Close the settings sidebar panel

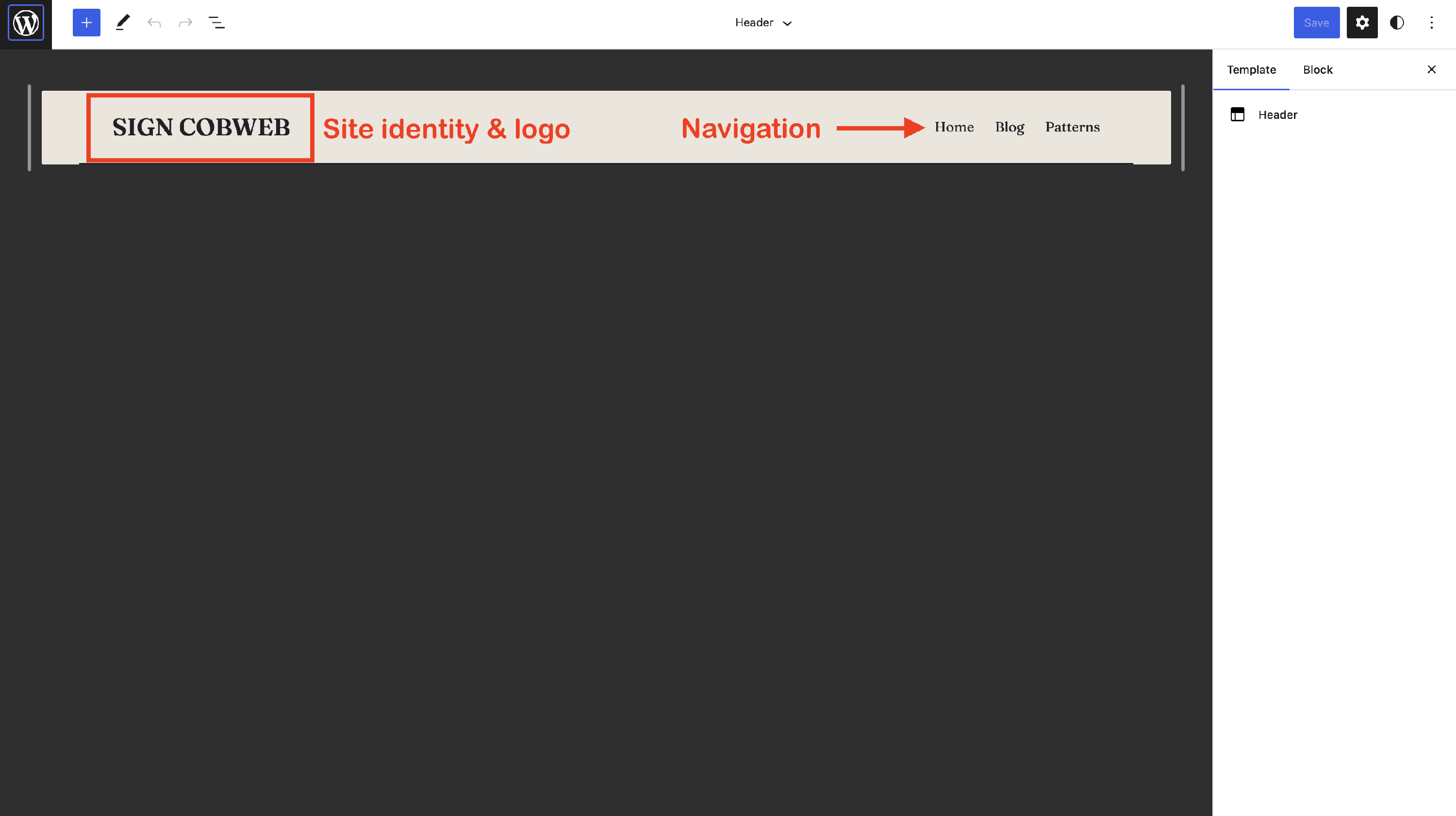click(x=1431, y=69)
